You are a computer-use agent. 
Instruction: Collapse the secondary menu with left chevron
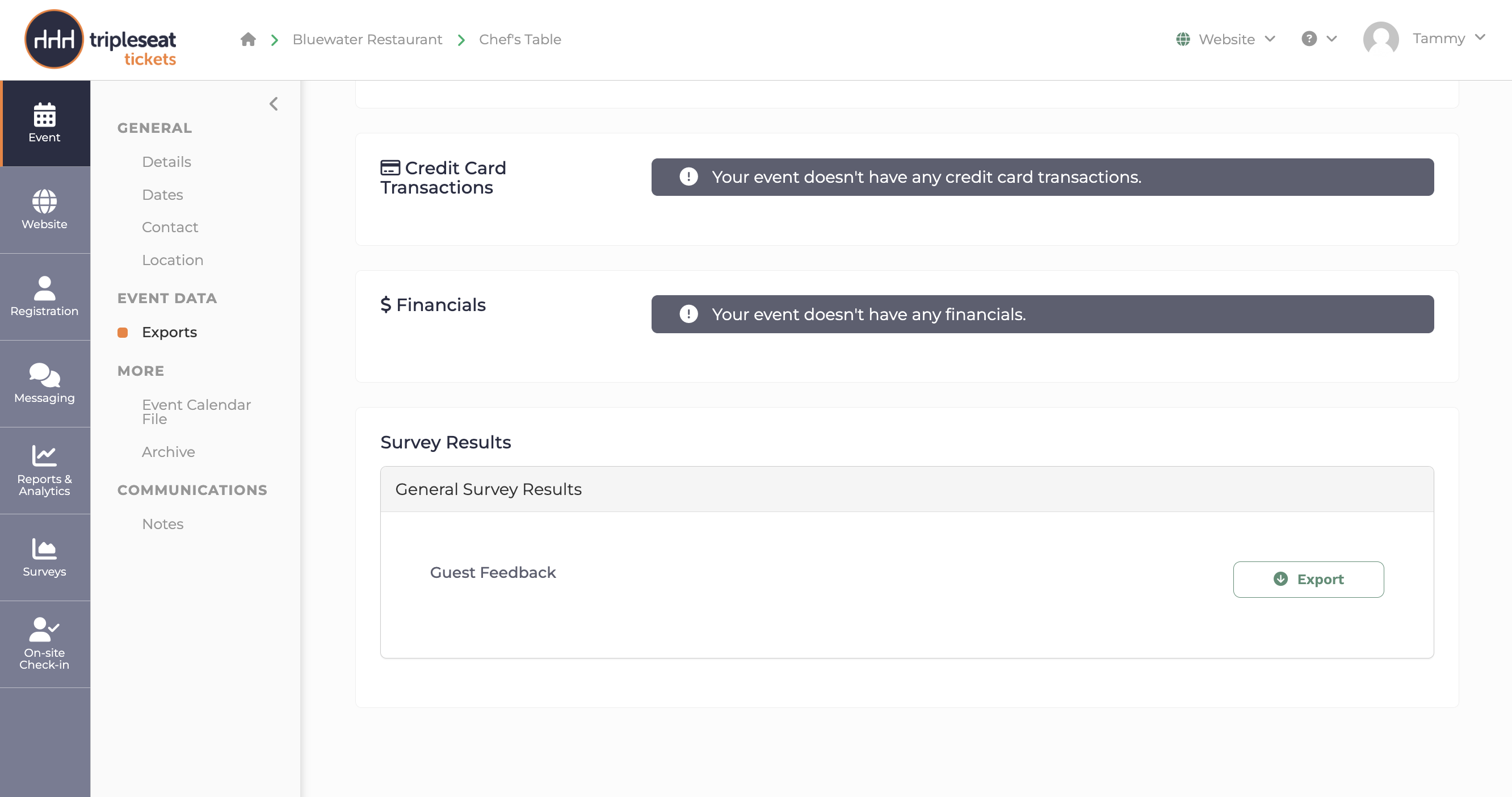(x=274, y=104)
